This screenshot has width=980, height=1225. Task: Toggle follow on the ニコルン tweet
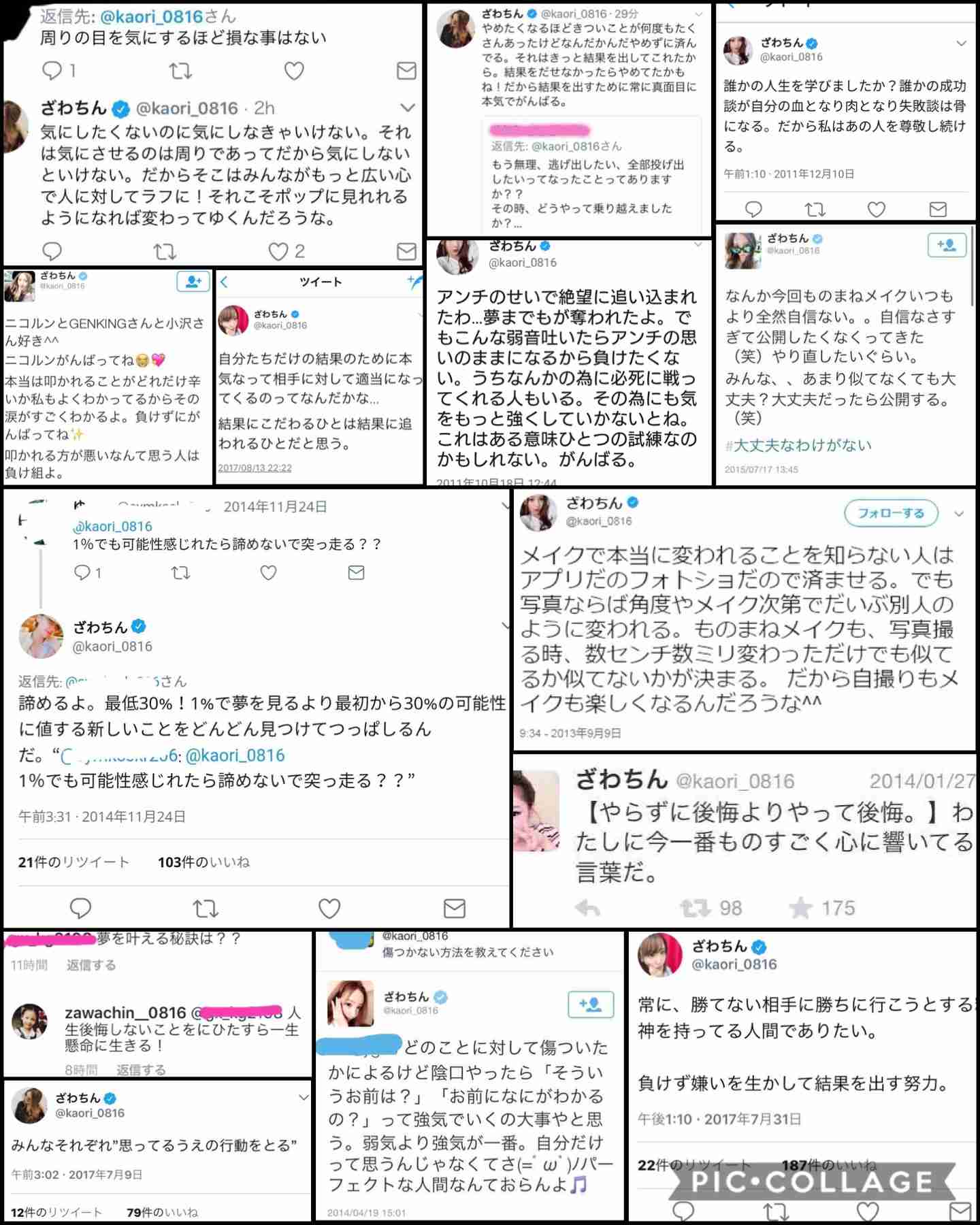tap(193, 281)
